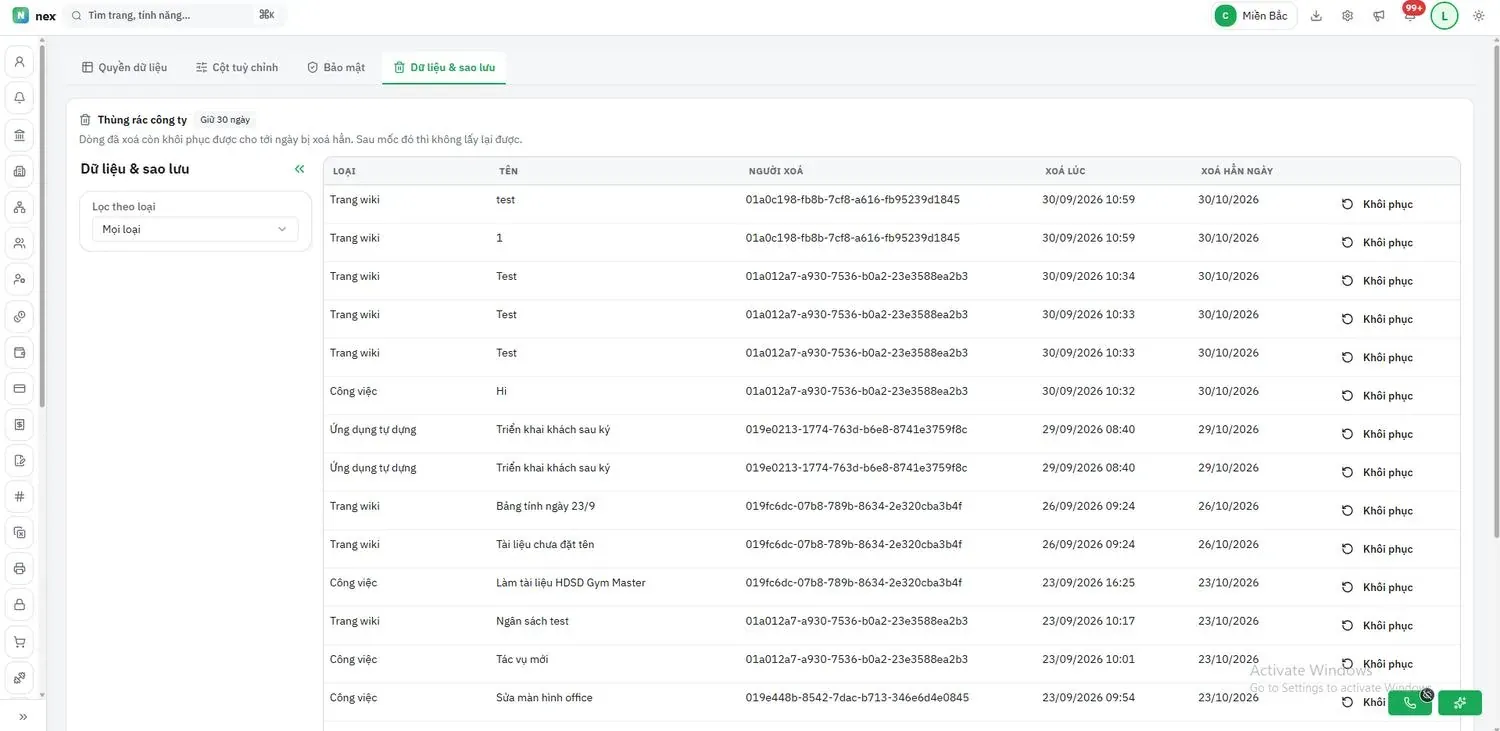Click the green sparkle assistant button
1500x731 pixels.
[x=1460, y=702]
